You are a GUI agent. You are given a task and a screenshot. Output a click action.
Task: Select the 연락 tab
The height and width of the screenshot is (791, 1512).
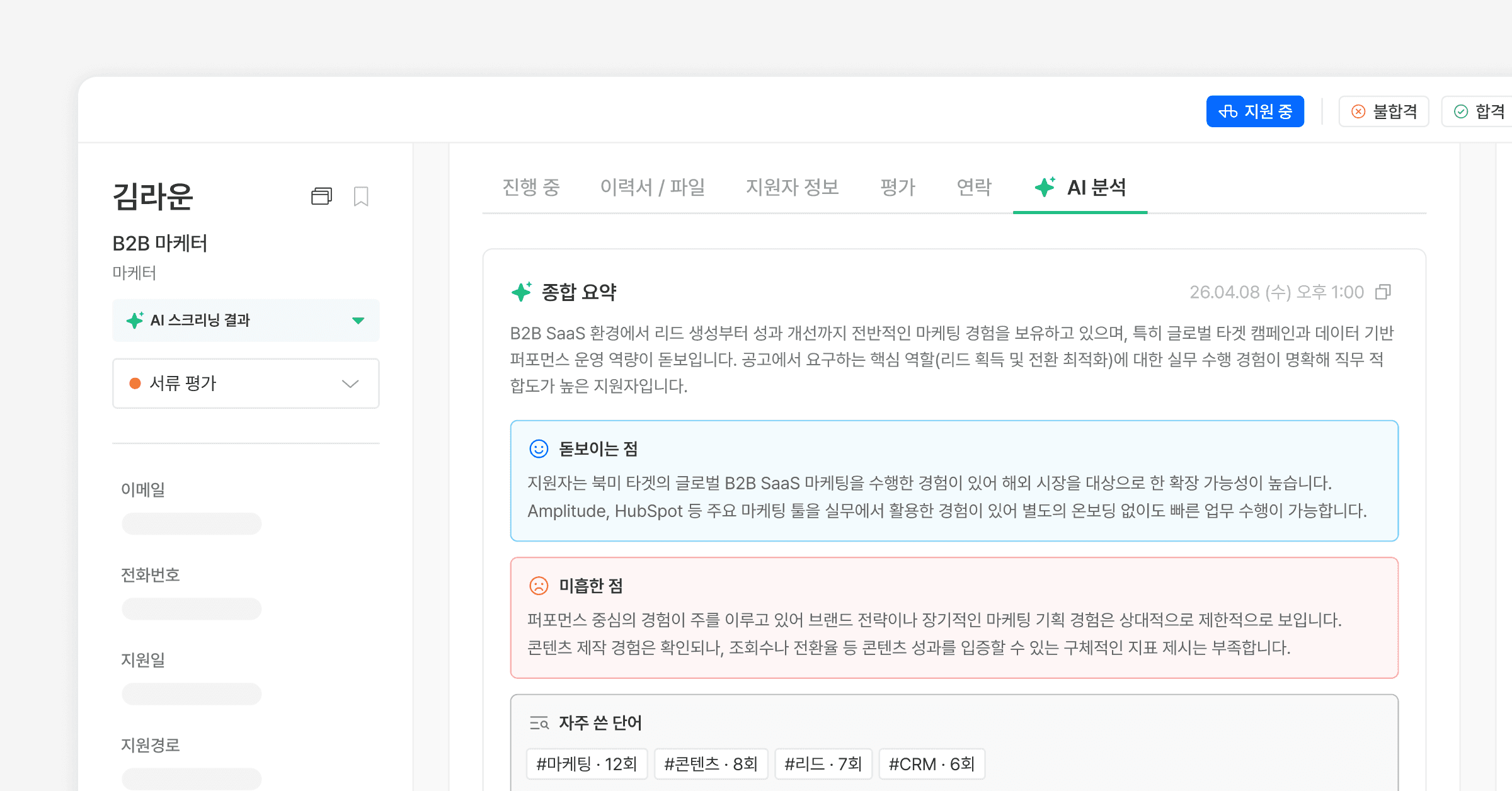pyautogui.click(x=974, y=188)
